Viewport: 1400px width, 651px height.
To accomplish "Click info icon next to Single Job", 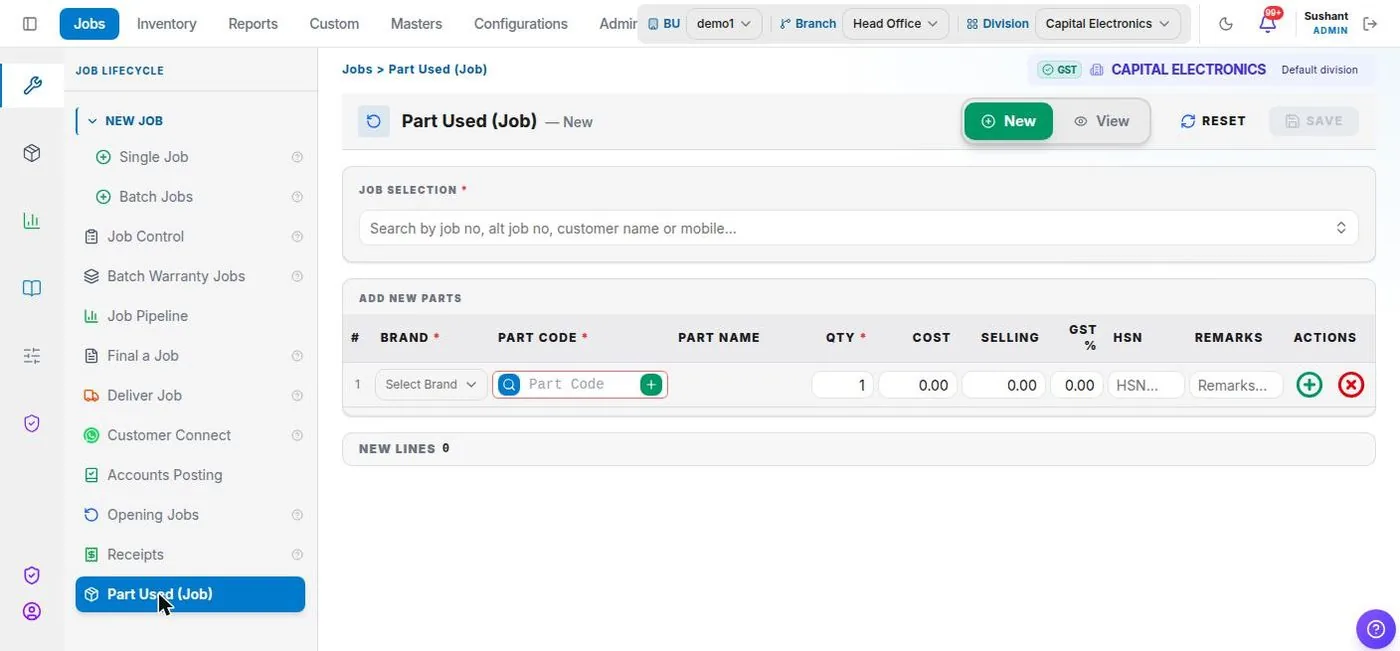I will (297, 157).
